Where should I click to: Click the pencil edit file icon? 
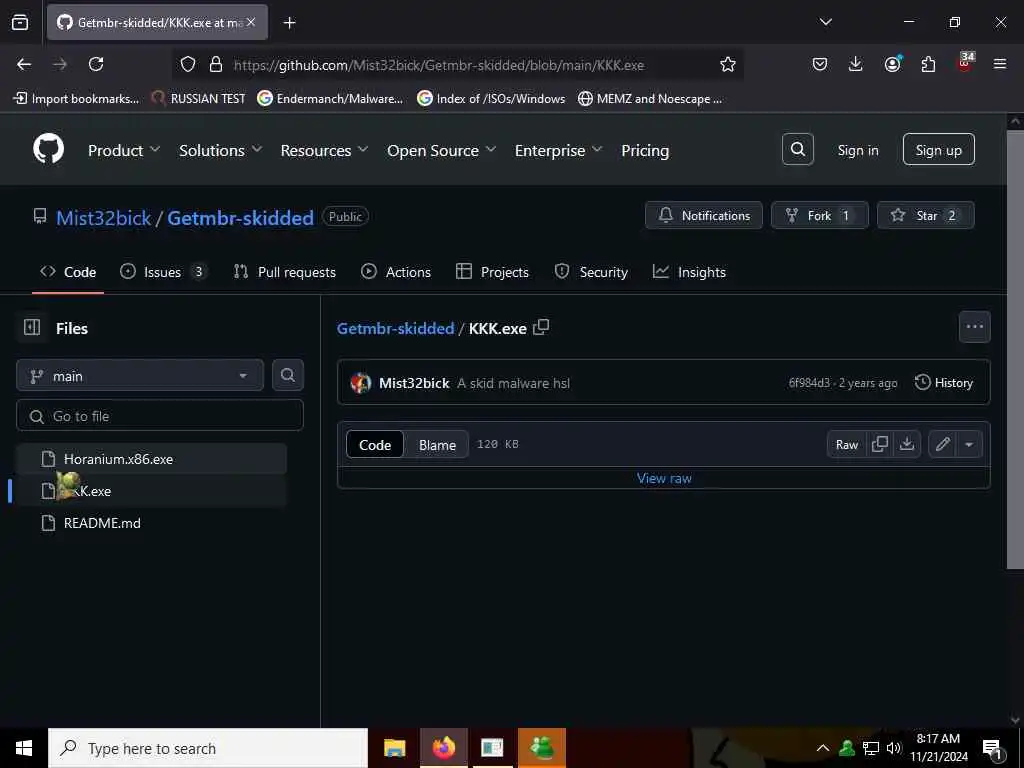click(x=942, y=444)
